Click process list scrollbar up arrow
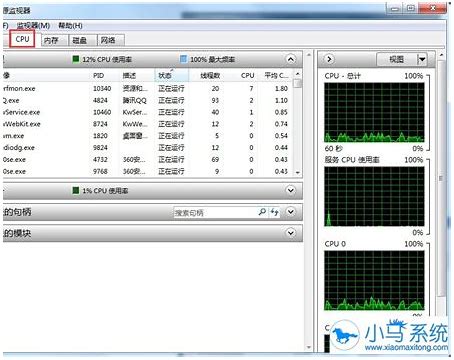454x360 pixels. pos(298,74)
